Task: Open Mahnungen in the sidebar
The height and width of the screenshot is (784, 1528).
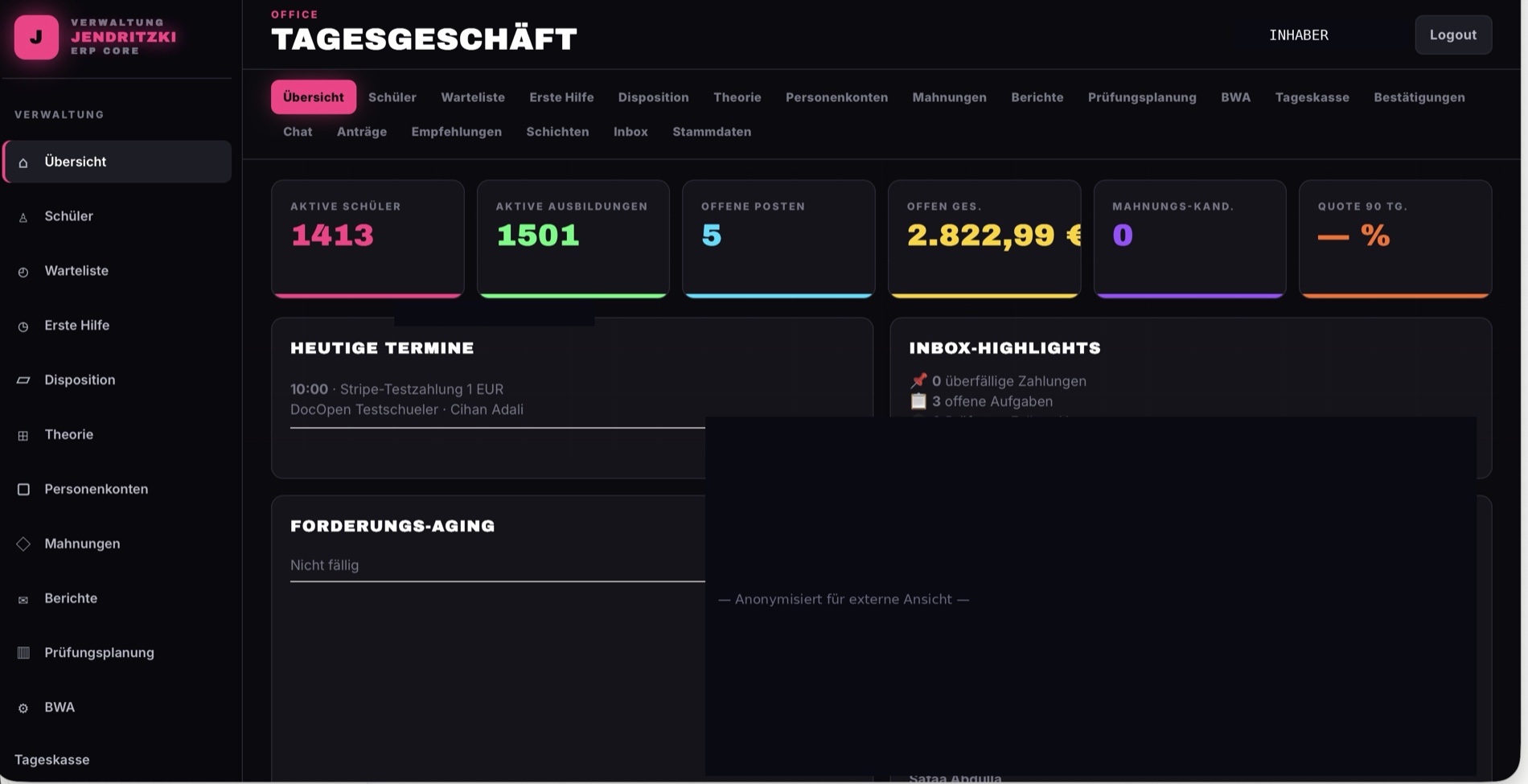Action: [x=117, y=544]
